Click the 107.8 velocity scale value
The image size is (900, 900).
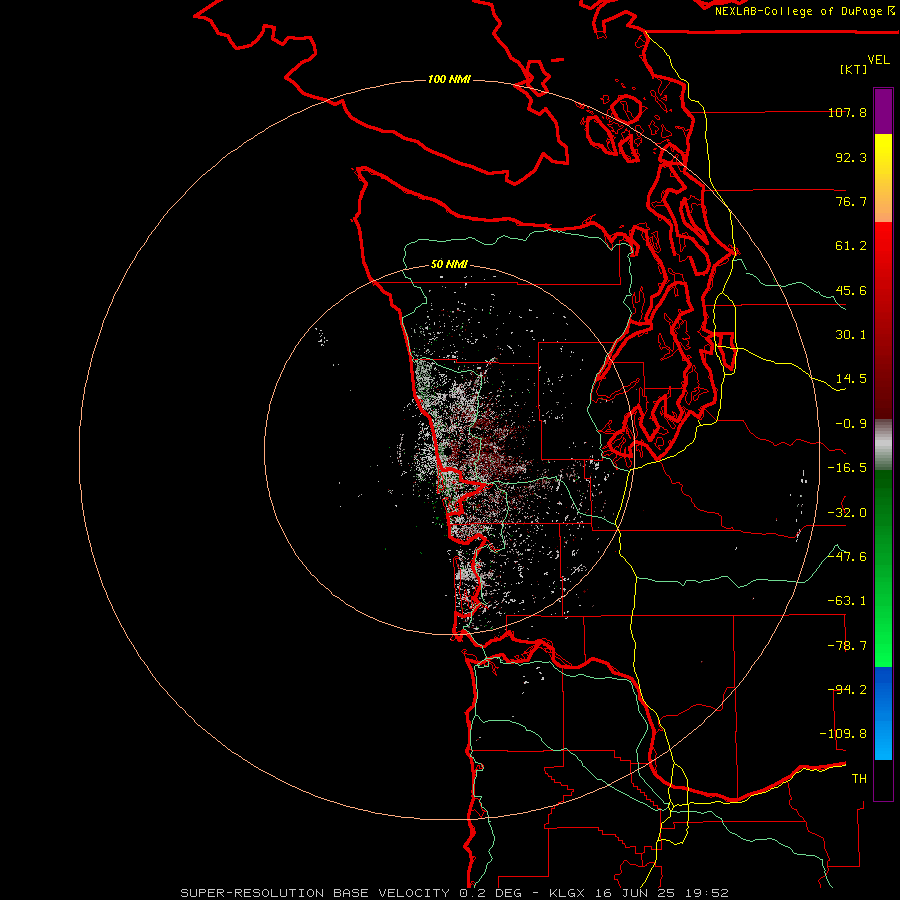coord(847,112)
